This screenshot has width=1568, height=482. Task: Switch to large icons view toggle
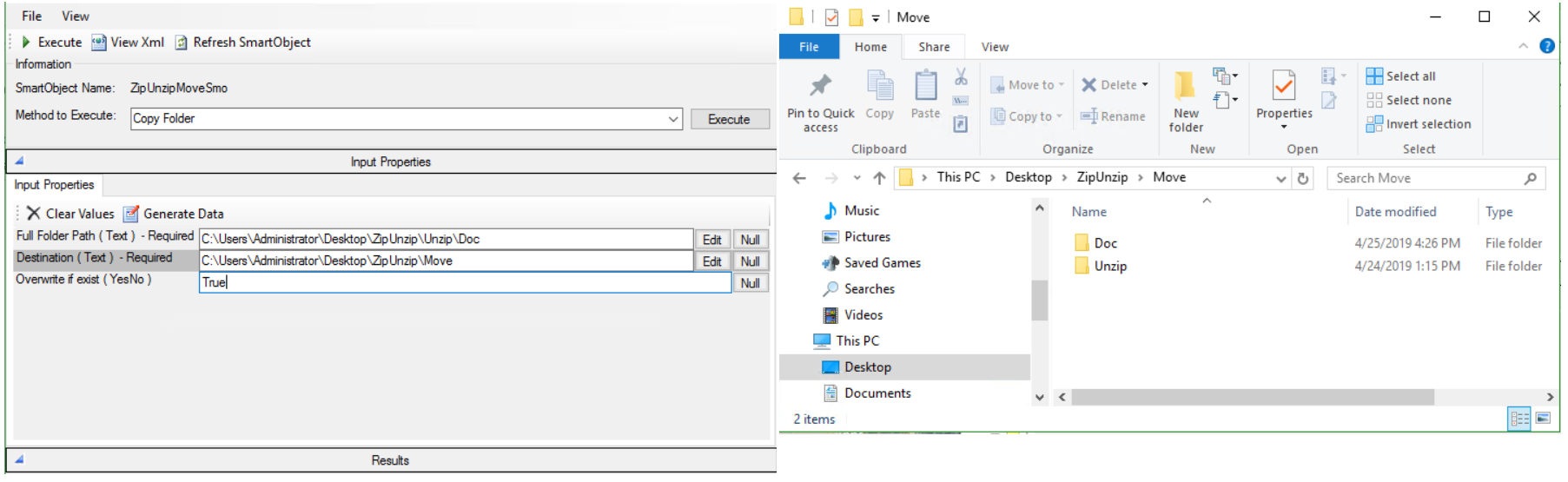pos(1544,419)
